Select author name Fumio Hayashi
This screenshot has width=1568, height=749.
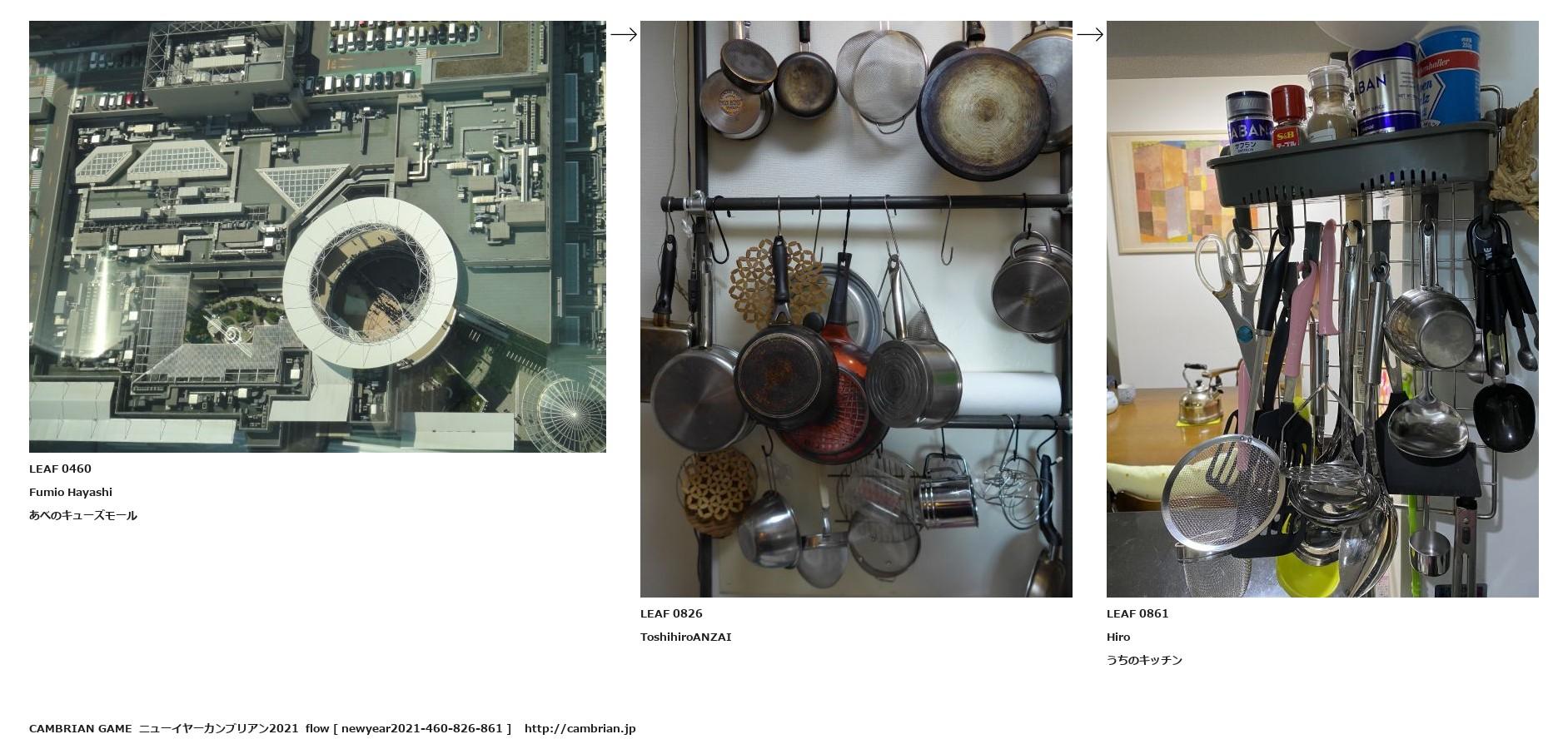(71, 492)
